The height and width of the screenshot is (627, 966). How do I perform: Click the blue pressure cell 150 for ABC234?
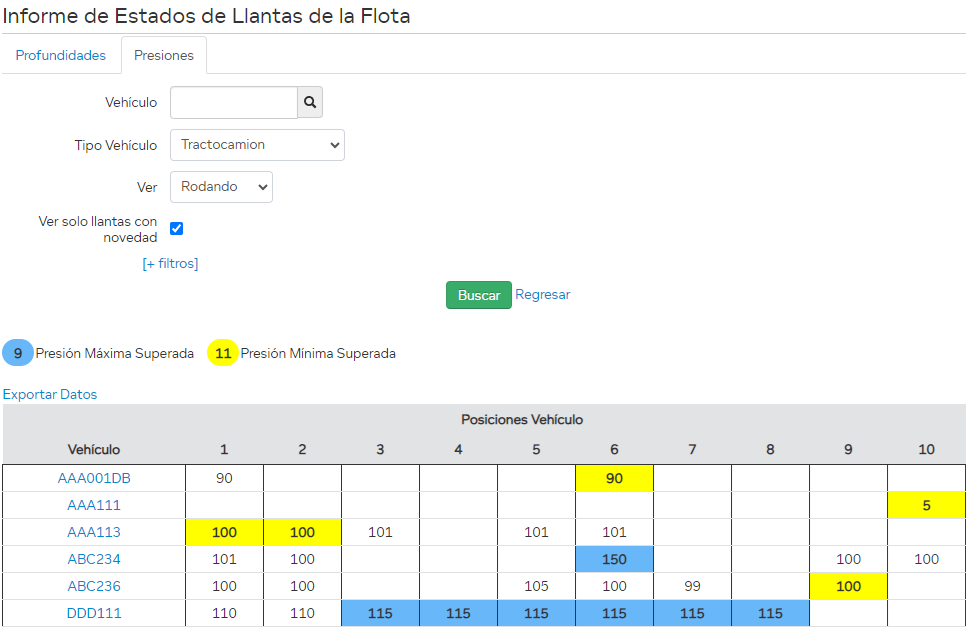614,559
